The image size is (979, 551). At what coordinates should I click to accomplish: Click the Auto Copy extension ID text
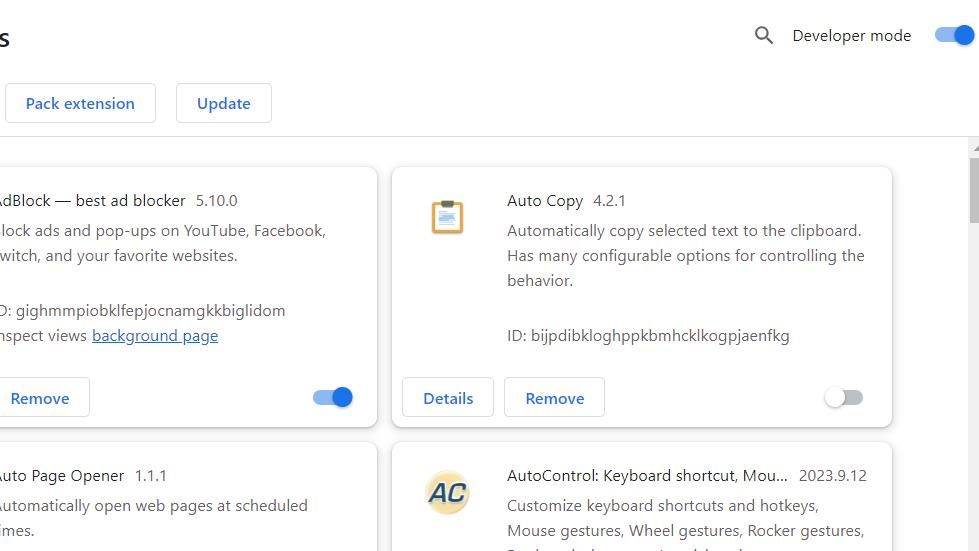click(x=648, y=336)
